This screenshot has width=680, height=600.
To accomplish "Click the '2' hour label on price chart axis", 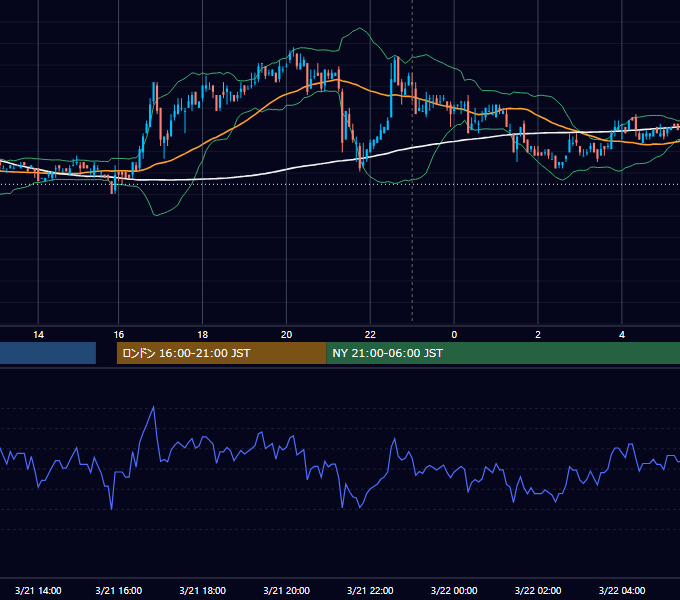I will 538,335.
